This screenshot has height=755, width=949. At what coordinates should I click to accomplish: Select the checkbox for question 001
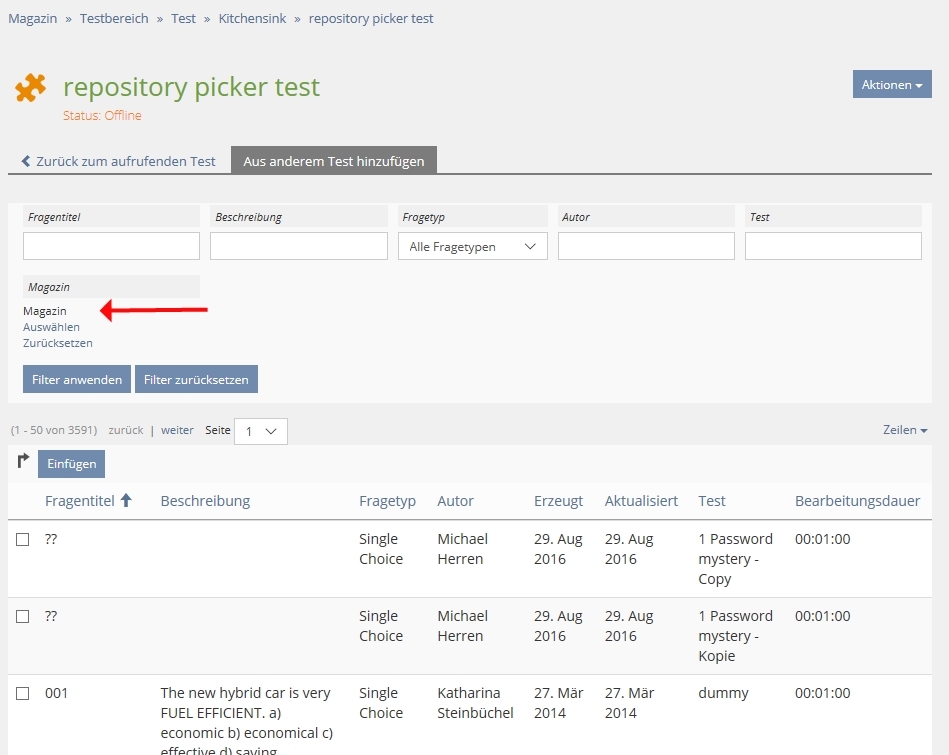click(x=23, y=694)
